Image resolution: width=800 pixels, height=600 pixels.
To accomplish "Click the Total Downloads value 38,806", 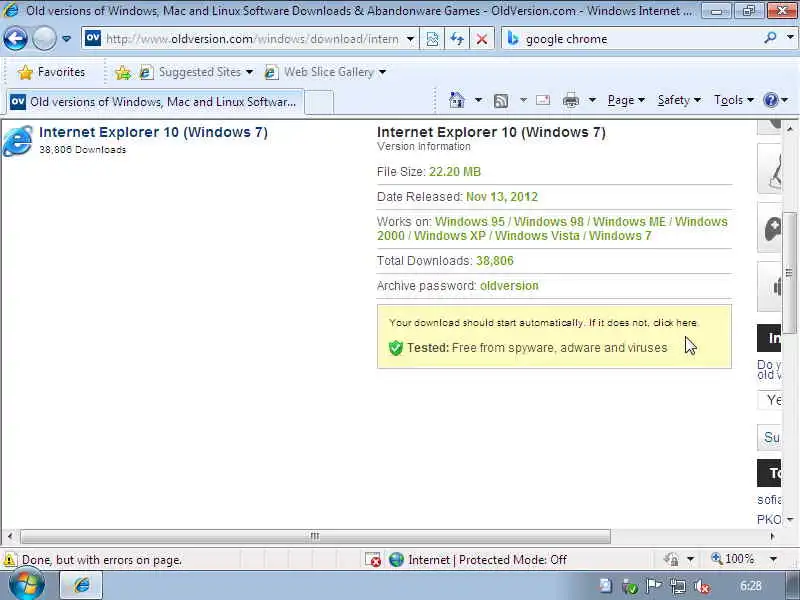I will tap(494, 261).
